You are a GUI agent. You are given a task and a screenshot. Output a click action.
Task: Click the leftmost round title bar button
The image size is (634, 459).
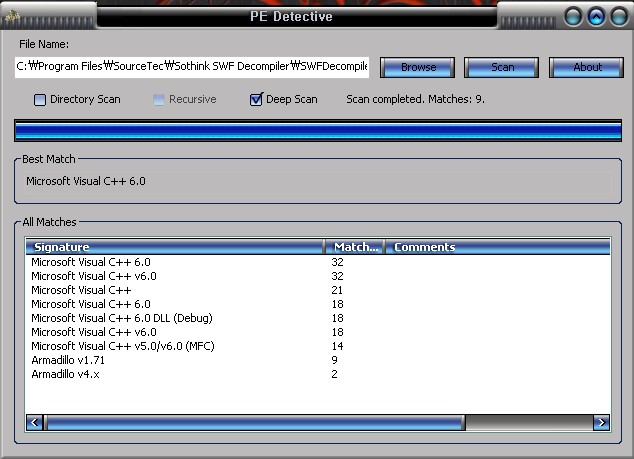573,17
